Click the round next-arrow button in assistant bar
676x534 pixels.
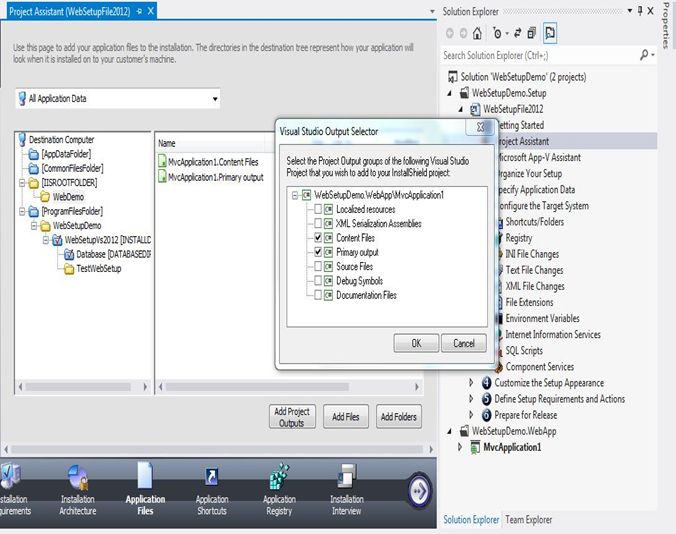coord(419,491)
